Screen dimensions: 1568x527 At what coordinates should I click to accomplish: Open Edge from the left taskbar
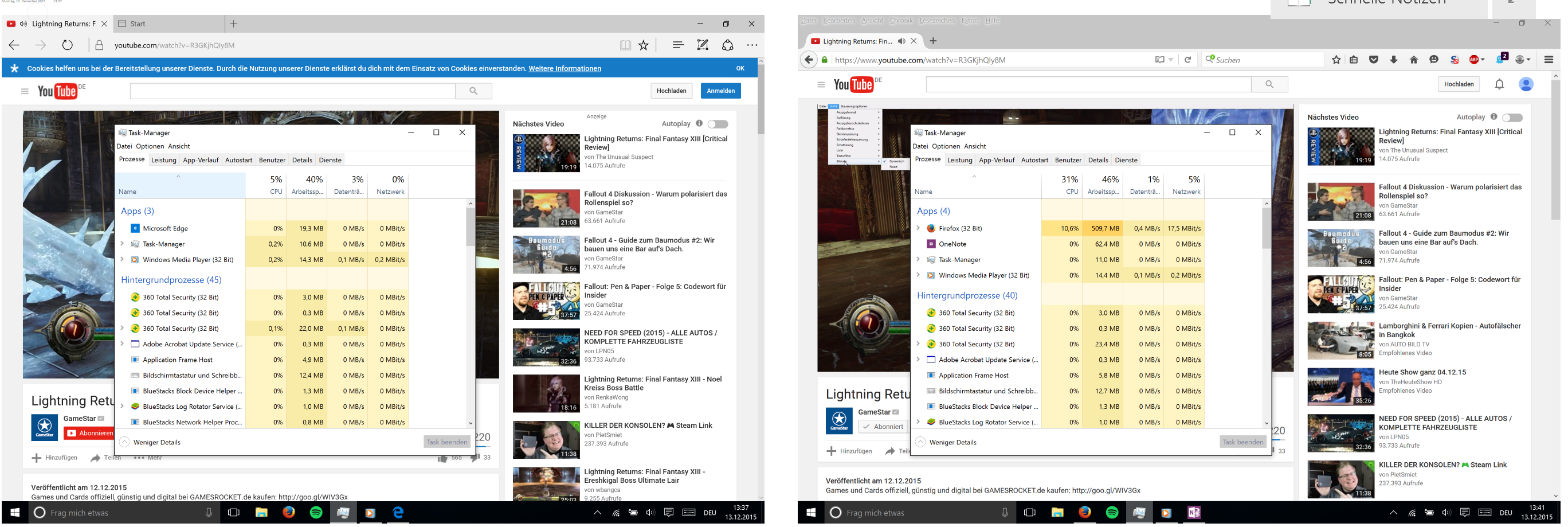coord(398,513)
